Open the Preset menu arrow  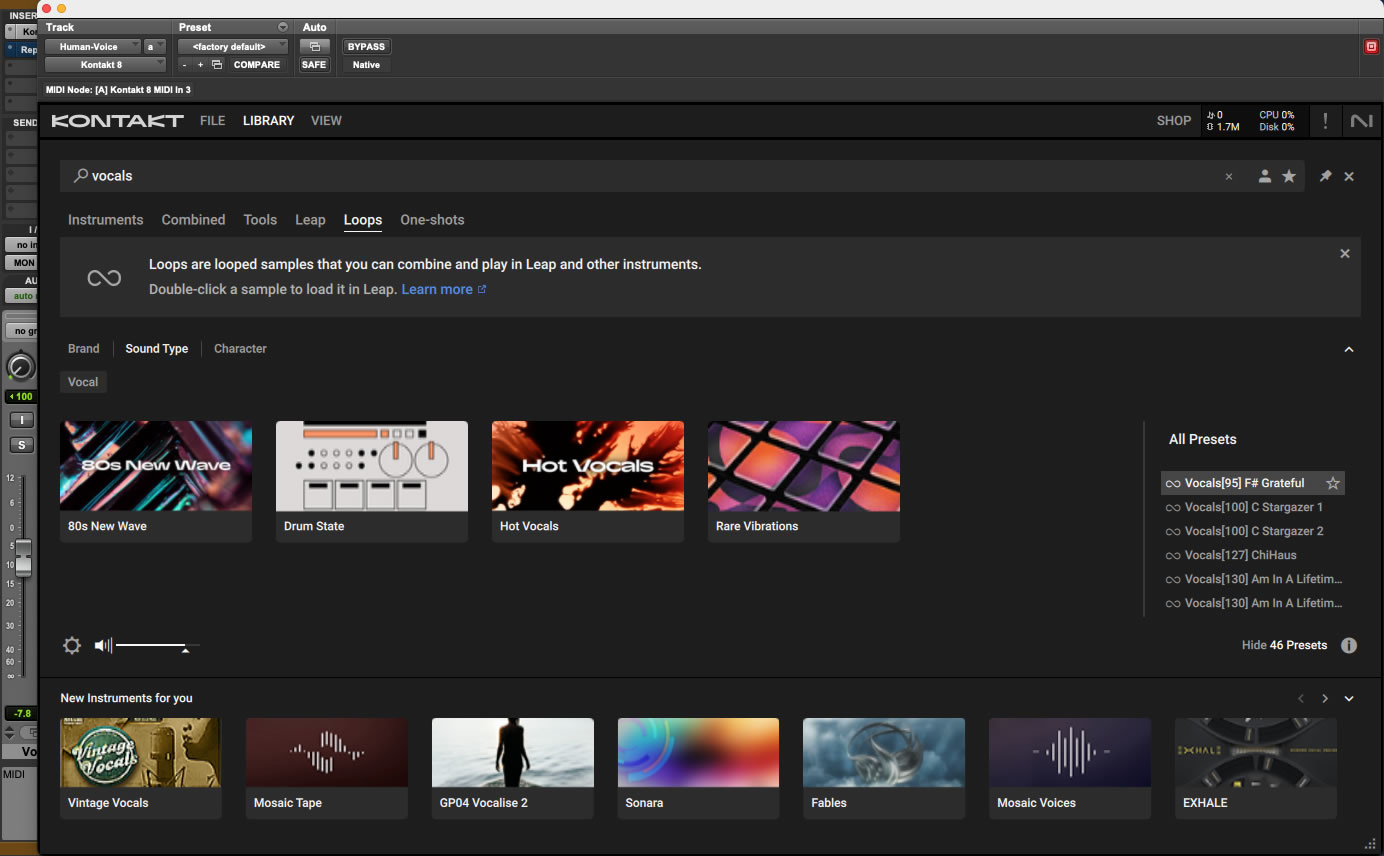283,27
